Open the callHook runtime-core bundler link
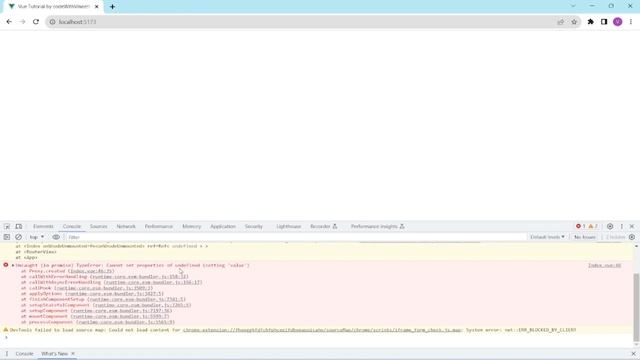This screenshot has width=640, height=360. pos(104,288)
